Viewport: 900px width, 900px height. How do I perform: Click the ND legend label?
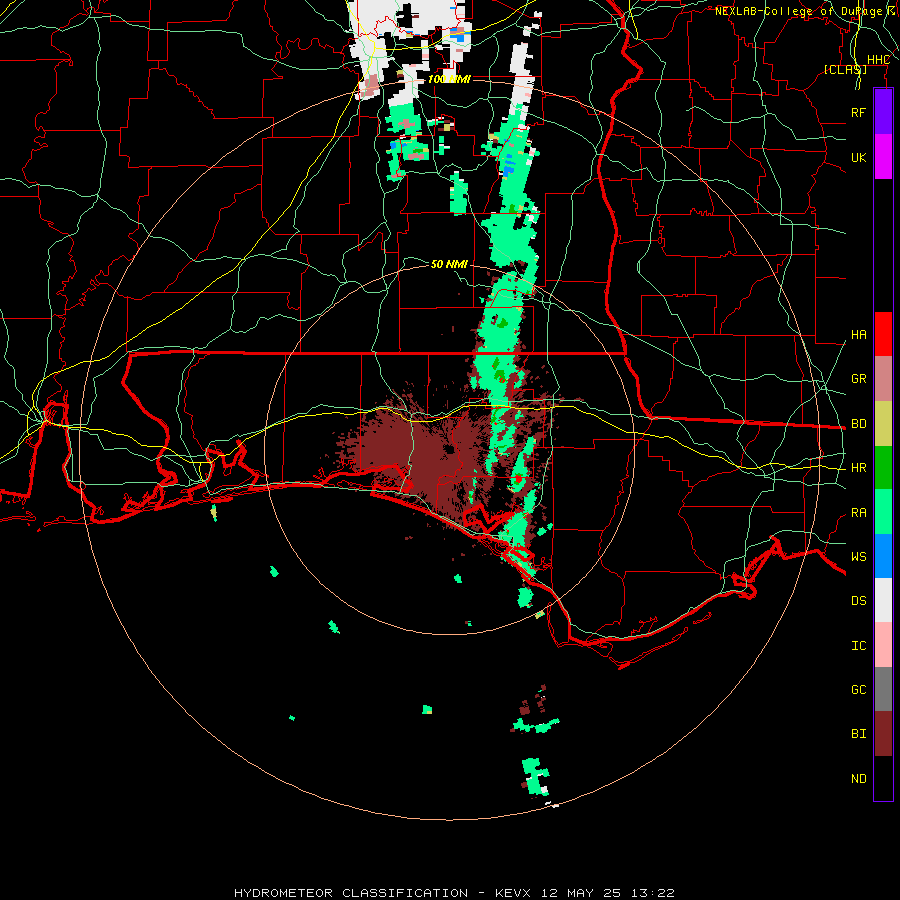(x=859, y=778)
